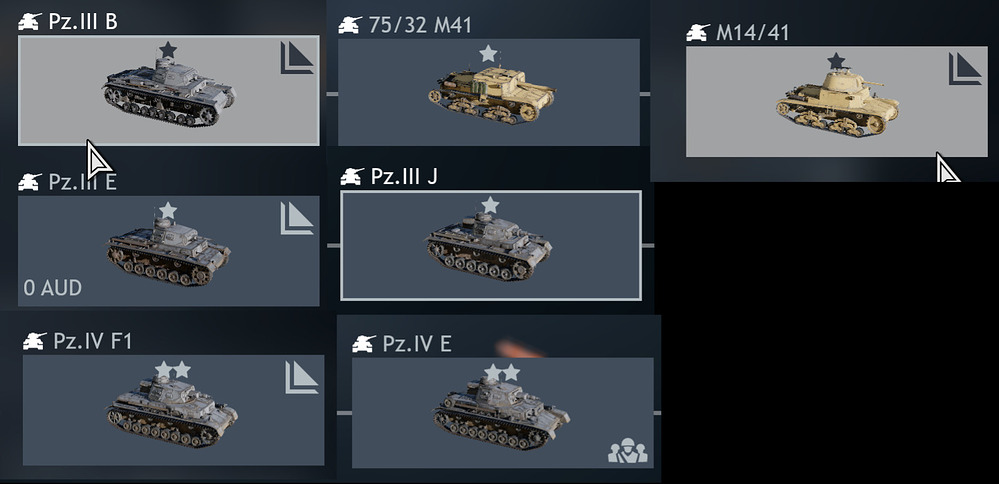Click the tank icon beside Pz.III B label
This screenshot has width=999, height=484.
(x=30, y=22)
